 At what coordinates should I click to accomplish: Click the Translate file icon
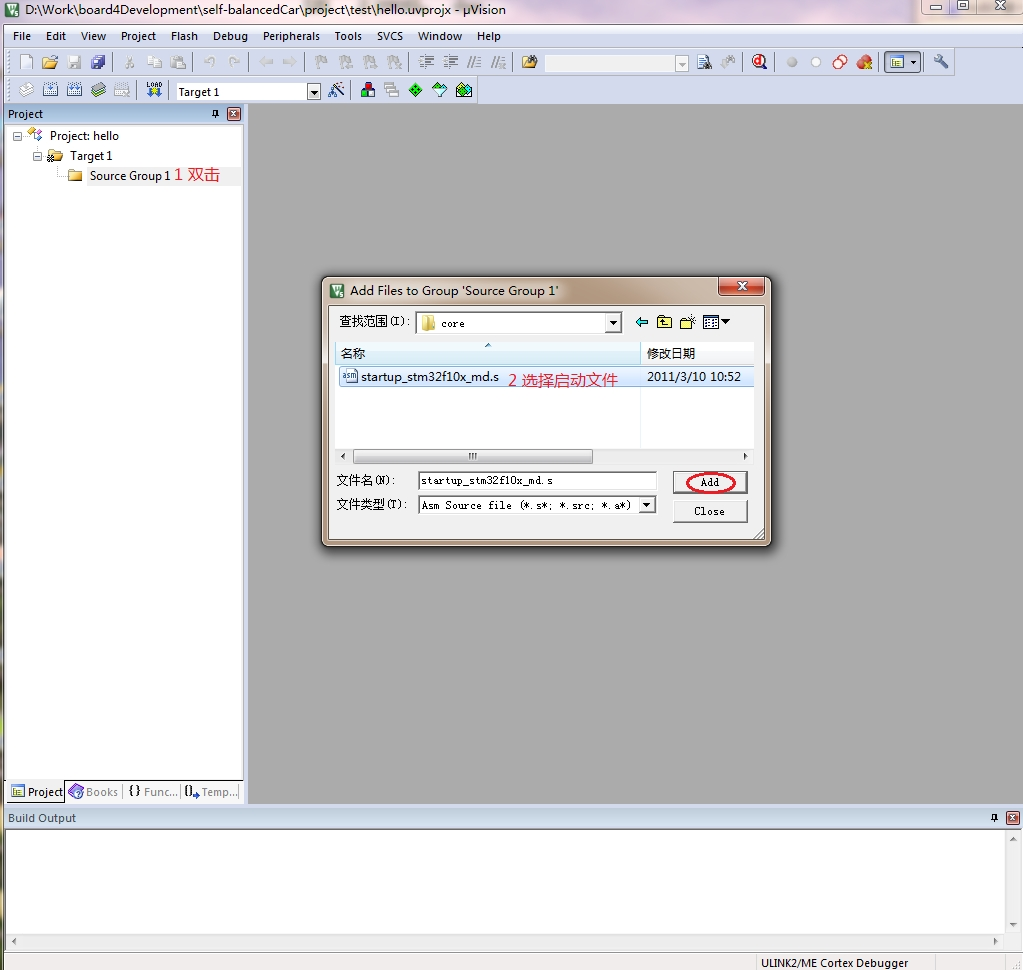click(26, 90)
